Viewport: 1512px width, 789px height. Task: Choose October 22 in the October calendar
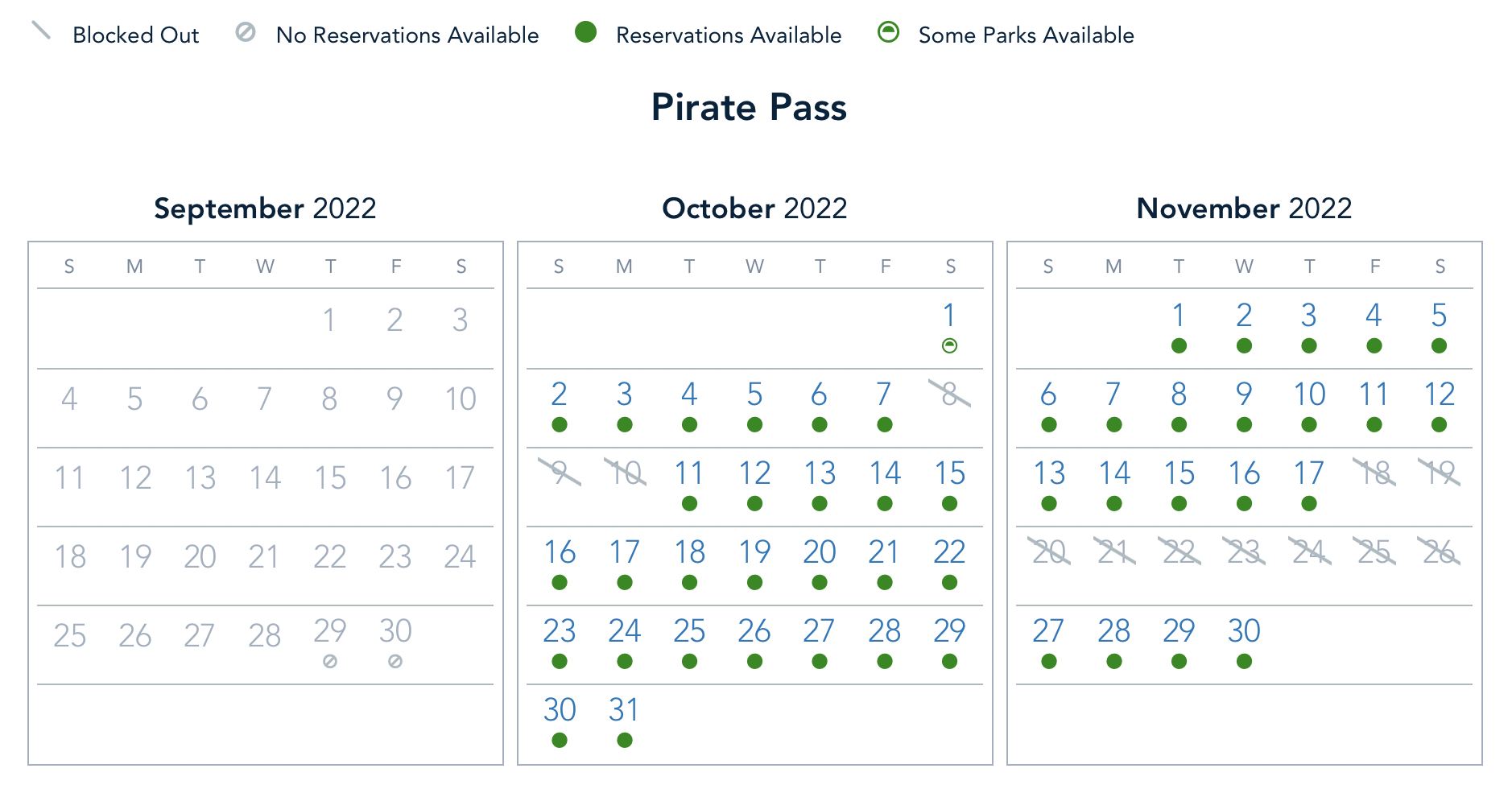point(950,552)
